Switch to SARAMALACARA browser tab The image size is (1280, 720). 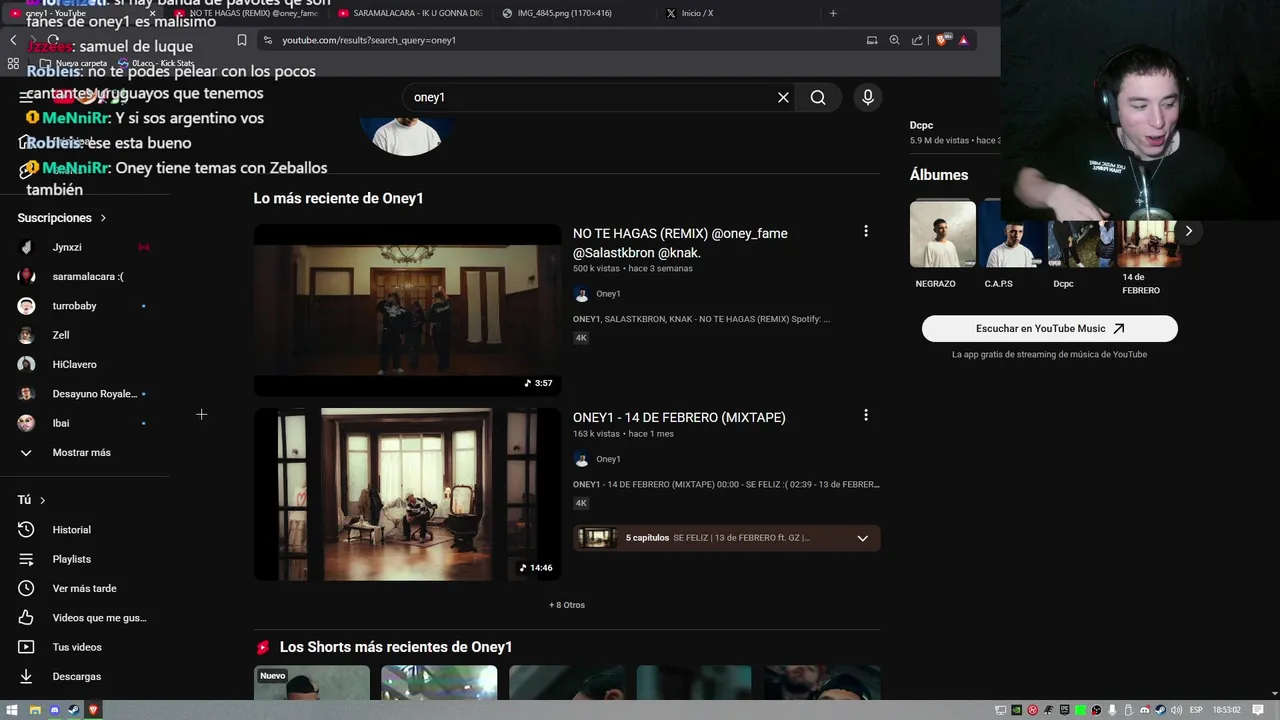click(409, 13)
